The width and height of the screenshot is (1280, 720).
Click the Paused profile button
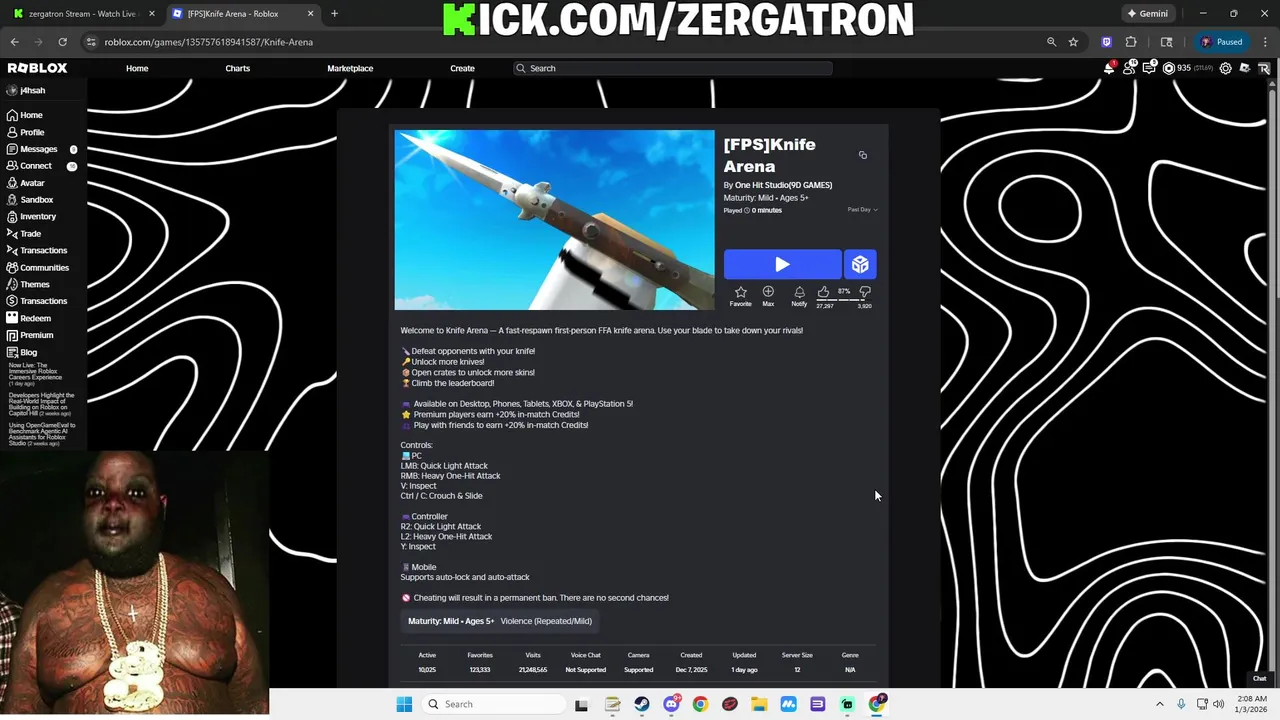coord(1222,42)
